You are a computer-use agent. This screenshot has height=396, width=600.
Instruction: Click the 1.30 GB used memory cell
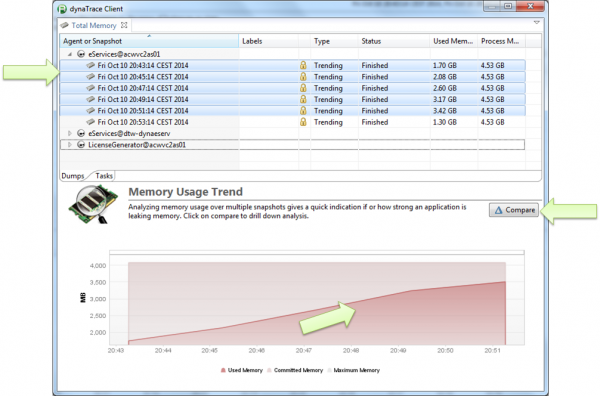[x=445, y=122]
